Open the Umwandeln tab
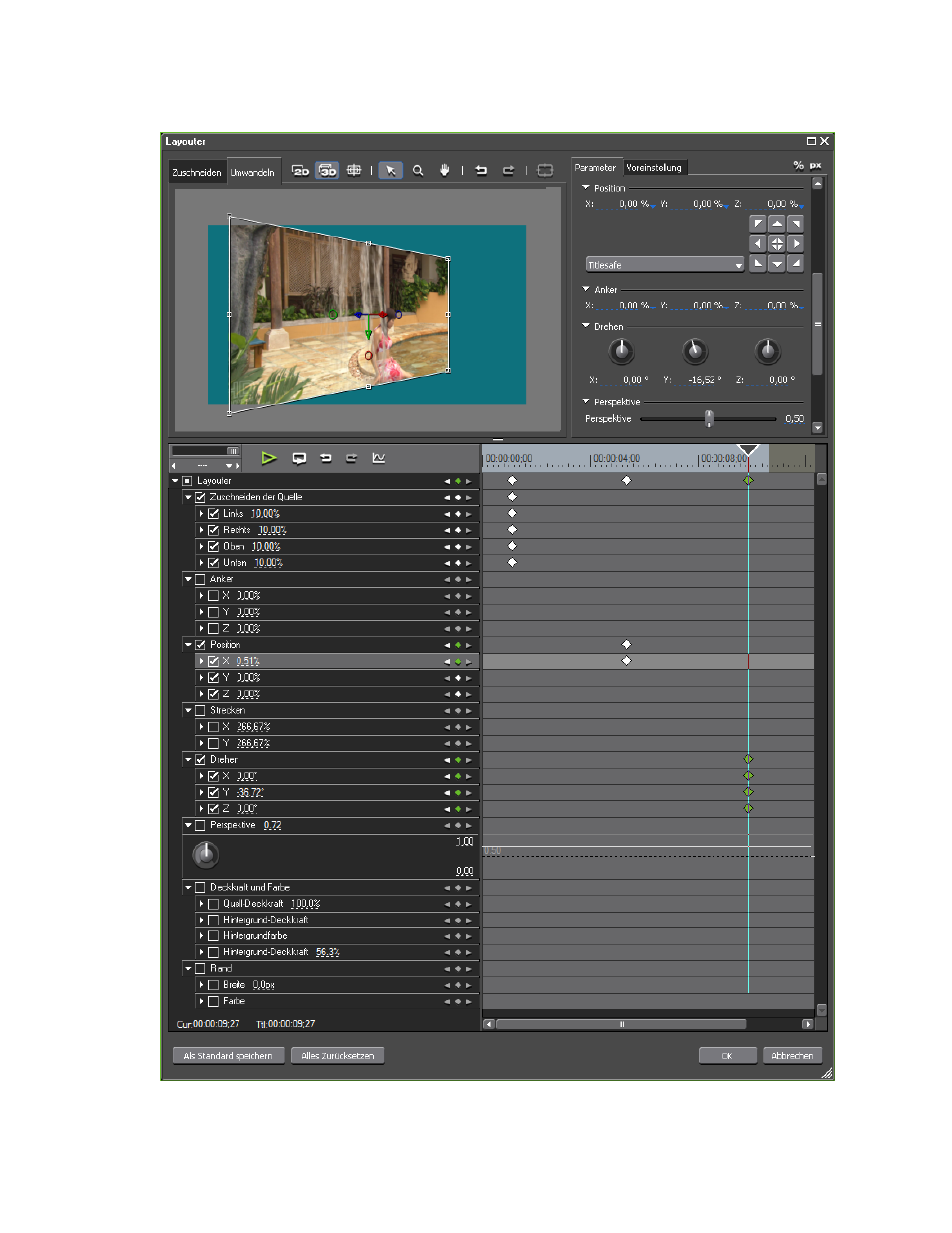The height and width of the screenshot is (1233, 952). coord(252,172)
